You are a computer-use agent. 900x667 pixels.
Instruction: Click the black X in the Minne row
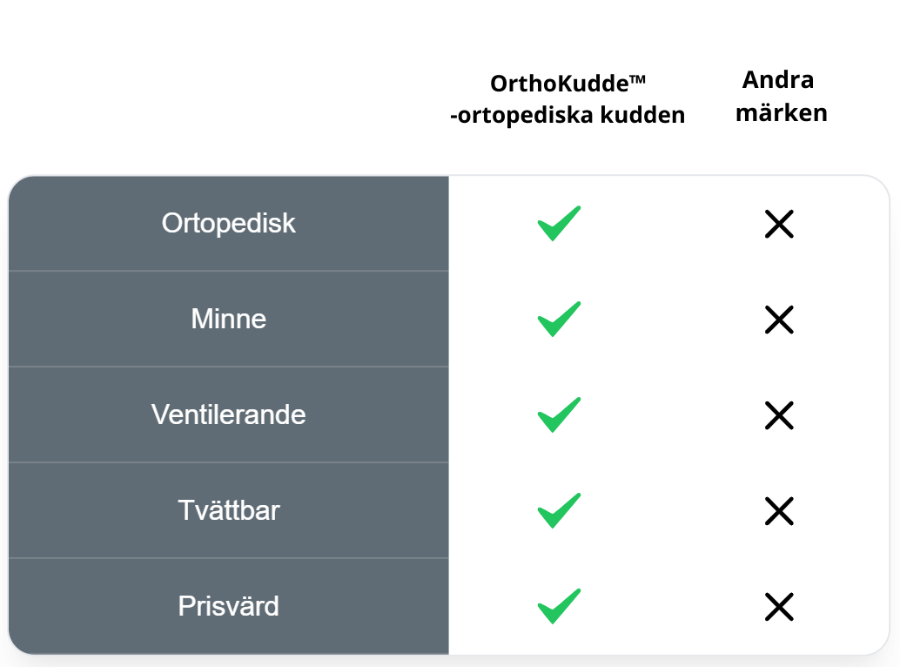coord(778,320)
